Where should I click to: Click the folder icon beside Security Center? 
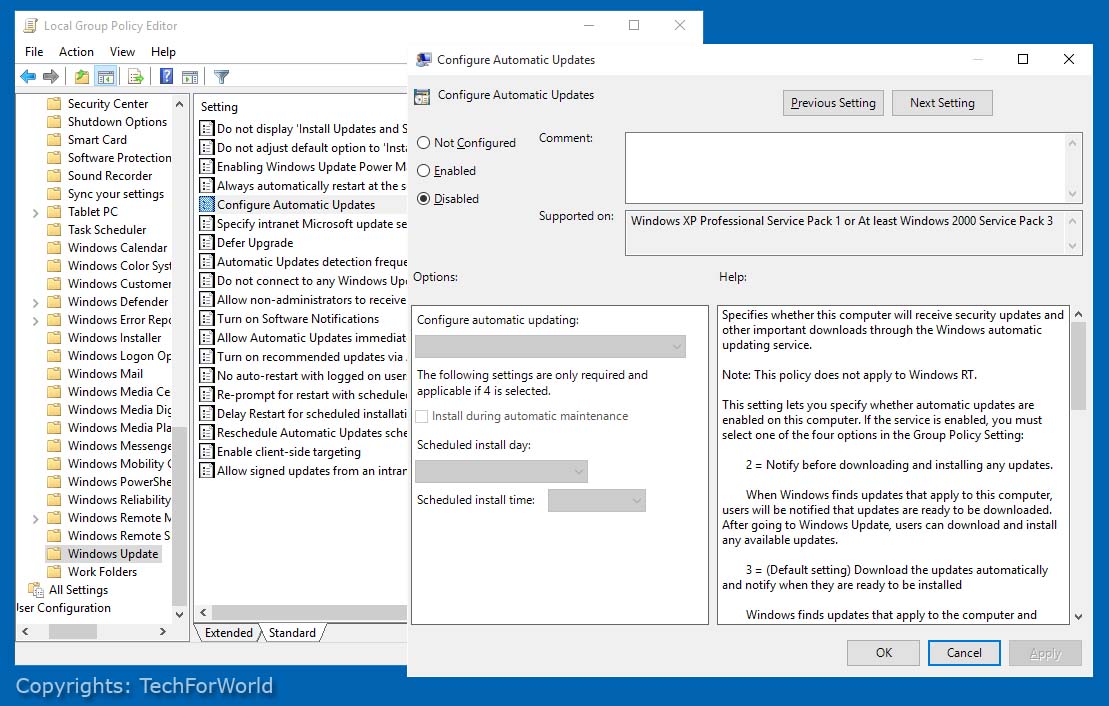(54, 104)
